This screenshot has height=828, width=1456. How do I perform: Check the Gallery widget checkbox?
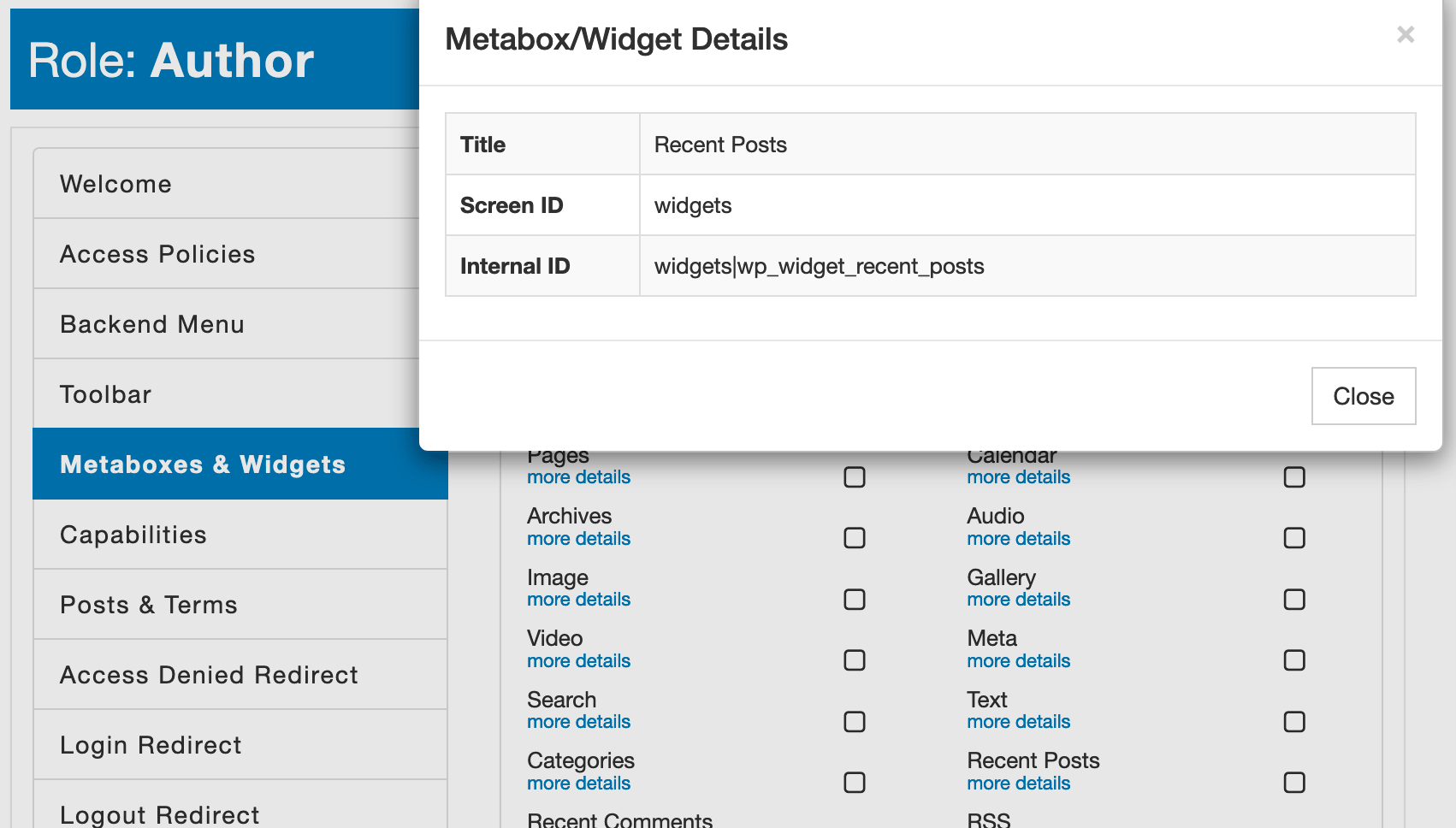click(x=1294, y=600)
